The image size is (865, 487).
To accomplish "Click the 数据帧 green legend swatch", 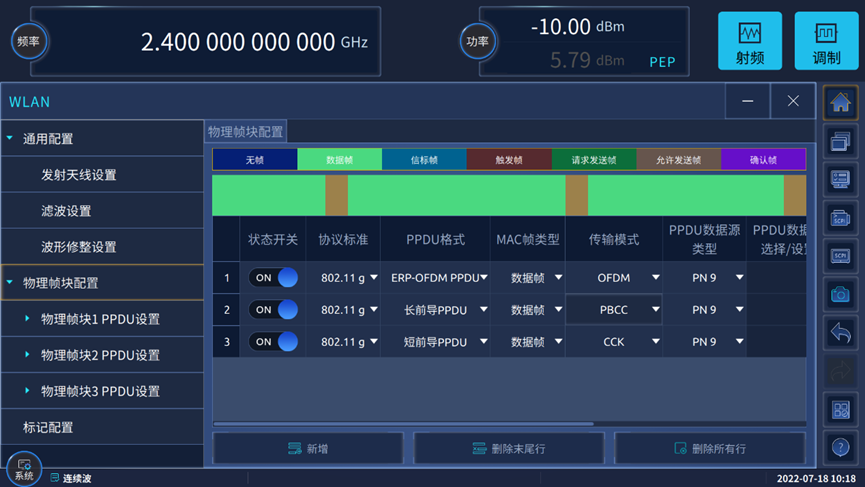I will point(339,159).
